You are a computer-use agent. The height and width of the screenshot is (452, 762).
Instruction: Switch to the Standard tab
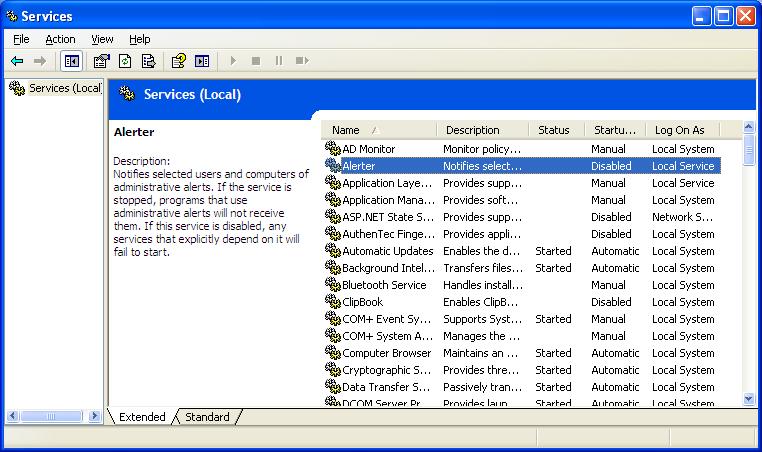point(207,417)
